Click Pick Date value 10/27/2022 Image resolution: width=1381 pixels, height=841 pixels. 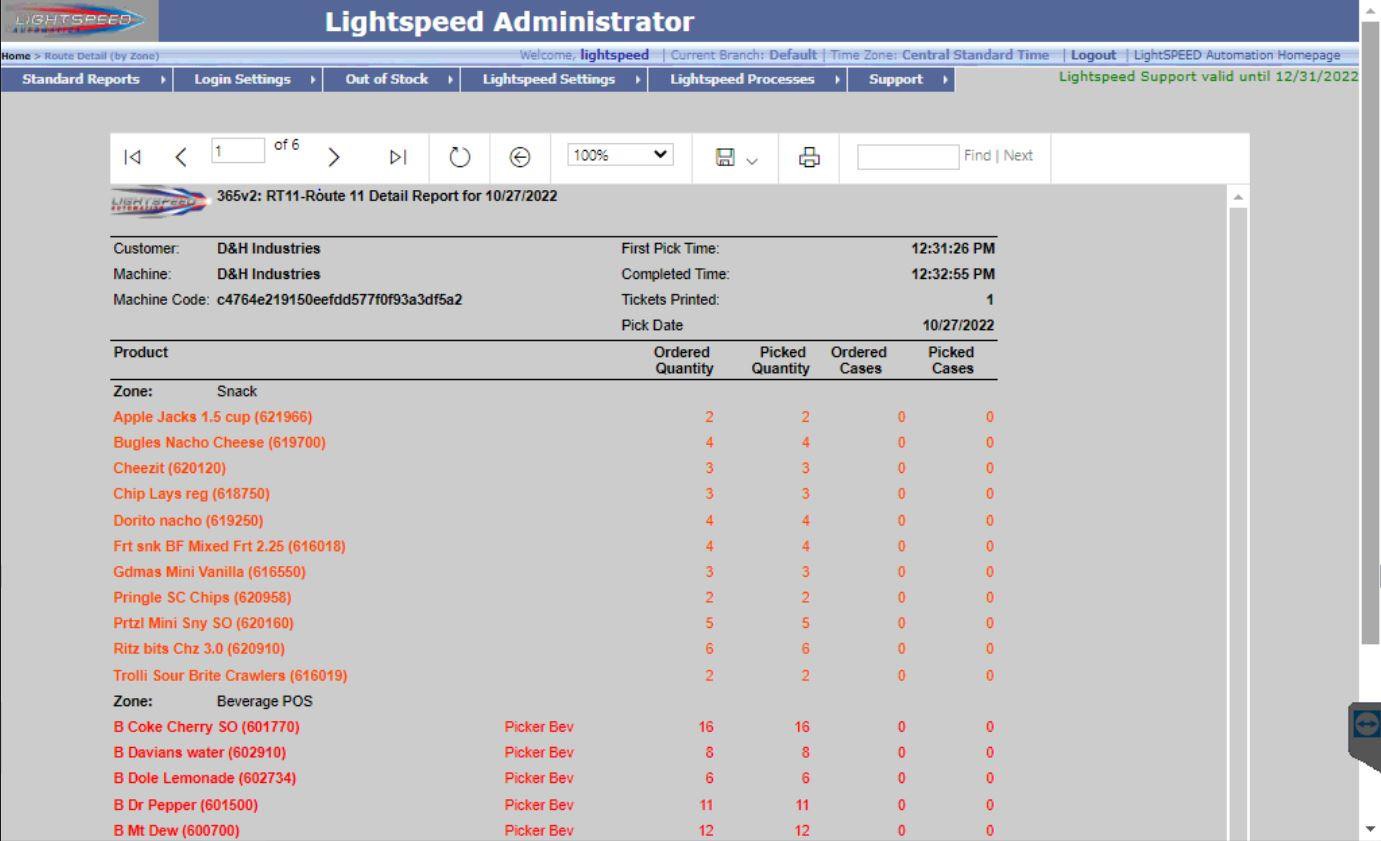958,326
